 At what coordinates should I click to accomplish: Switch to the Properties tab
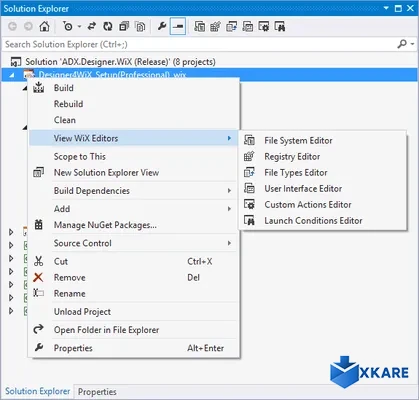tap(97, 392)
